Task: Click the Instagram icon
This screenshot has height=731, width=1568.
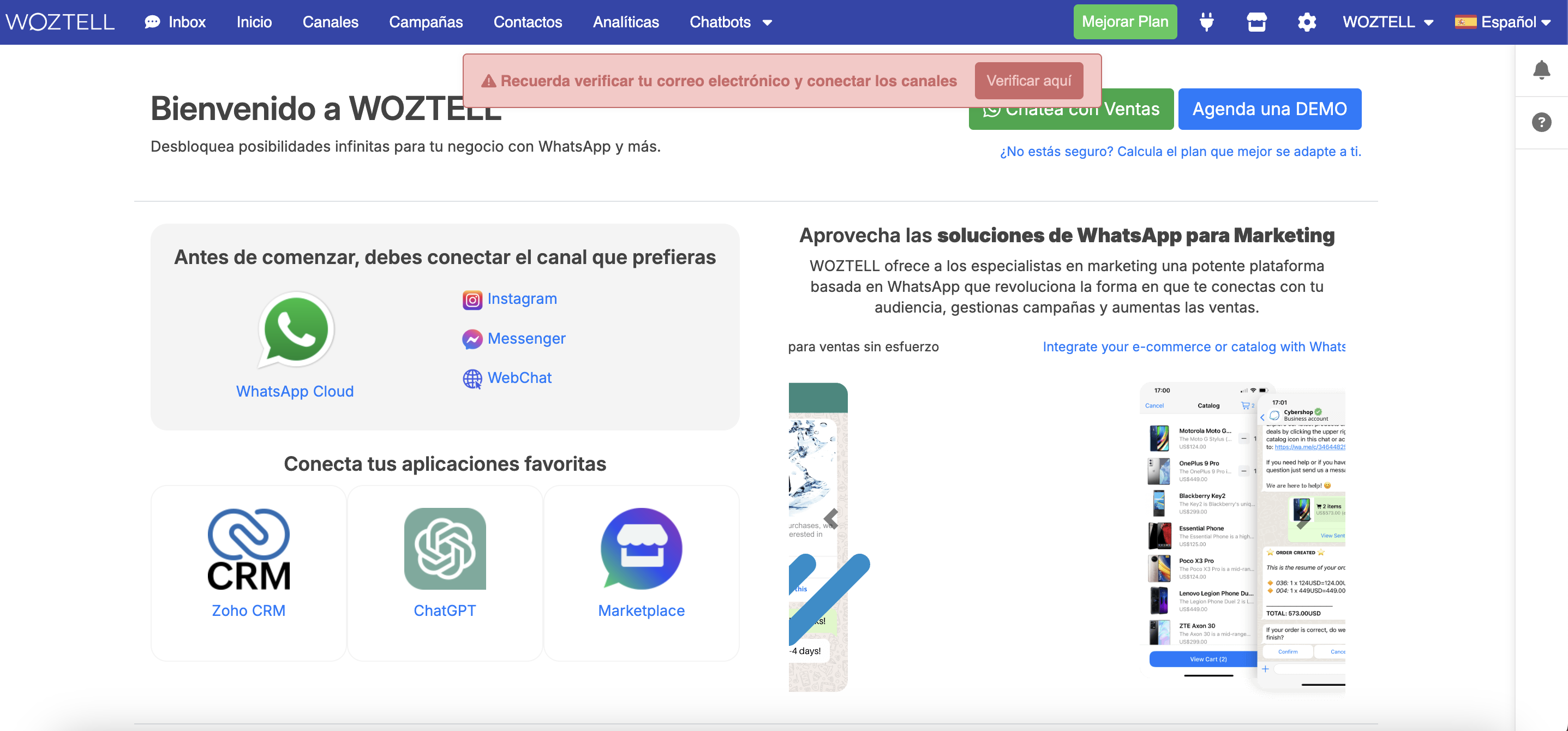Action: pos(472,299)
